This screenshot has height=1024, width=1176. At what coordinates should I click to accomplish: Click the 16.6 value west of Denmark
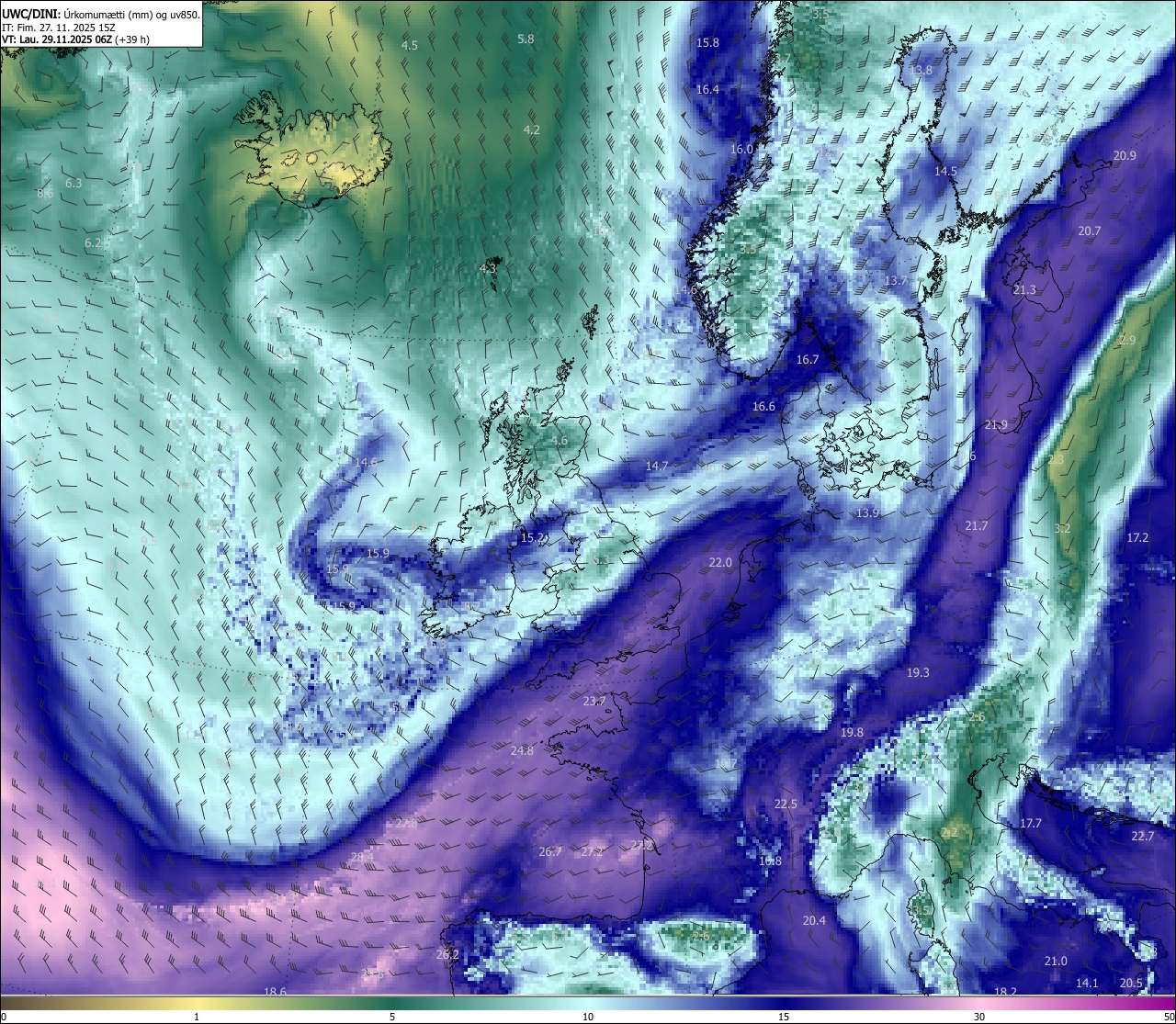pyautogui.click(x=763, y=406)
